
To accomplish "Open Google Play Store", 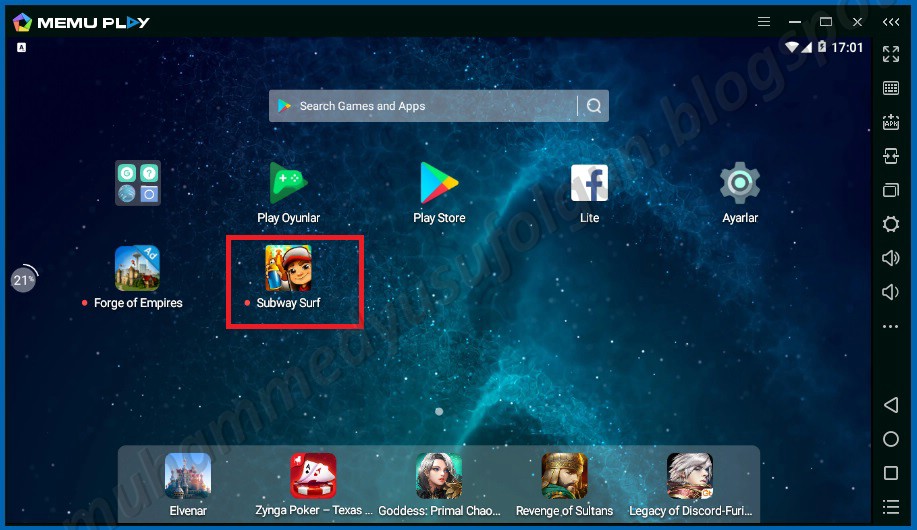I will tap(439, 183).
